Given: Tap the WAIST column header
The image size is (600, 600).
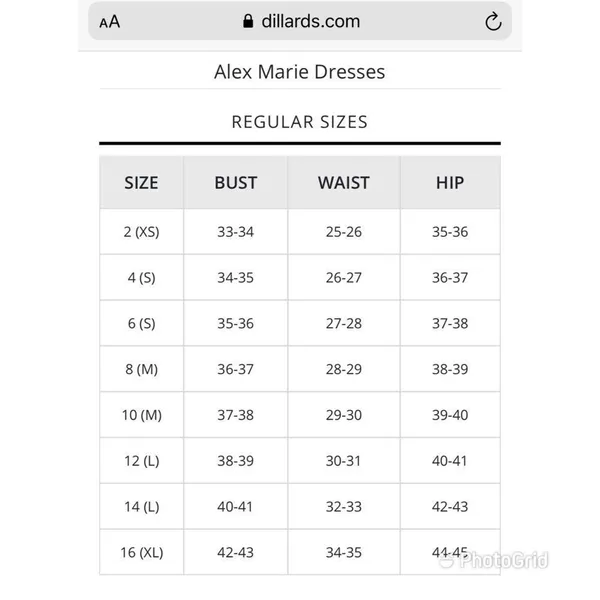Looking at the screenshot, I should (344, 183).
